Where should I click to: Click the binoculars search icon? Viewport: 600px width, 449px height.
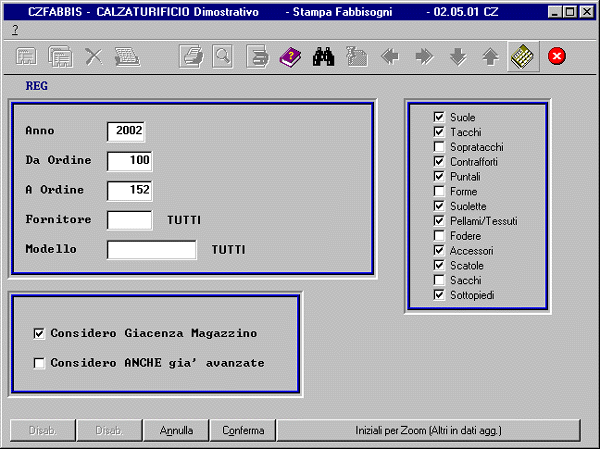coord(323,57)
